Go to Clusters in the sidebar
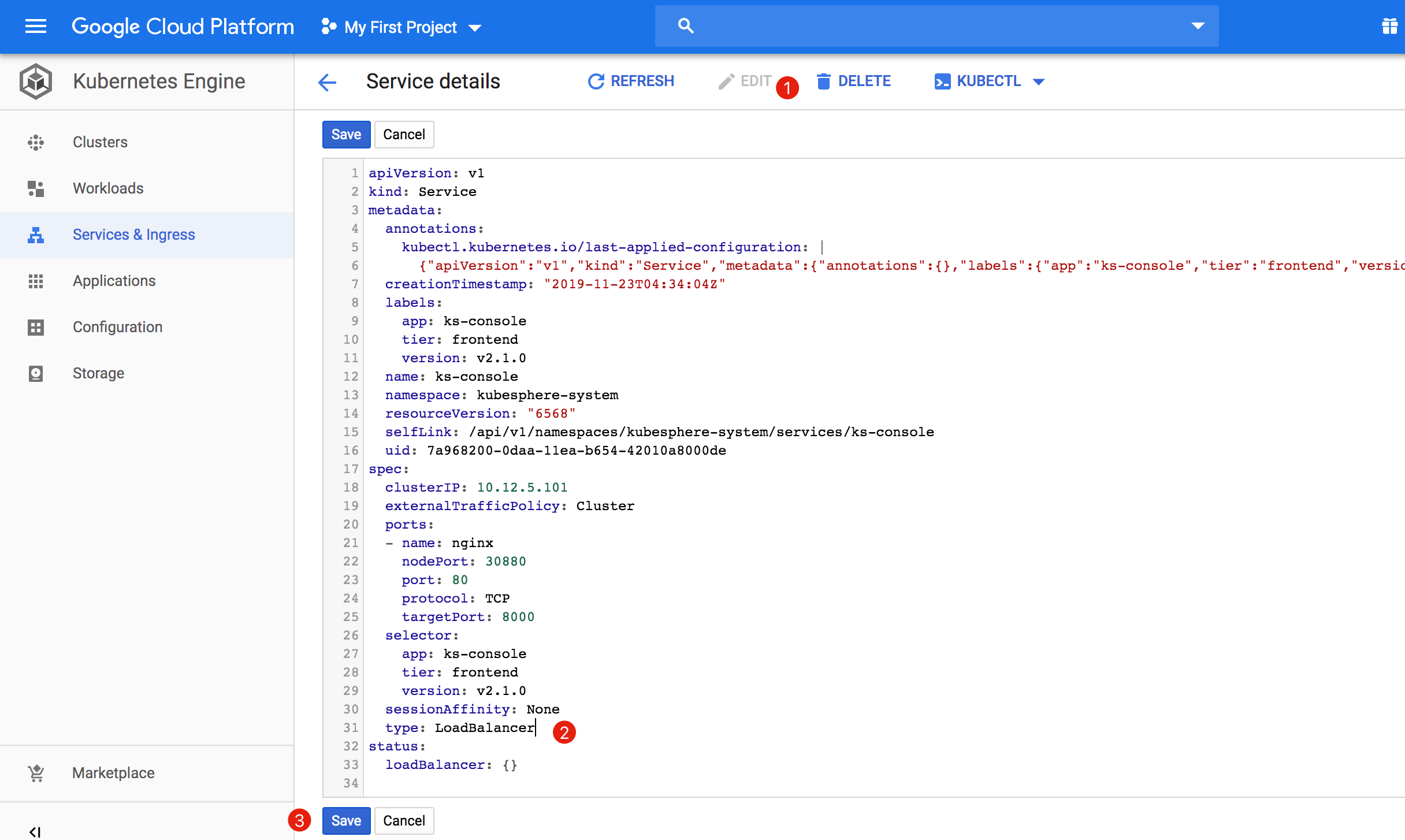Image resolution: width=1405 pixels, height=840 pixels. [100, 142]
